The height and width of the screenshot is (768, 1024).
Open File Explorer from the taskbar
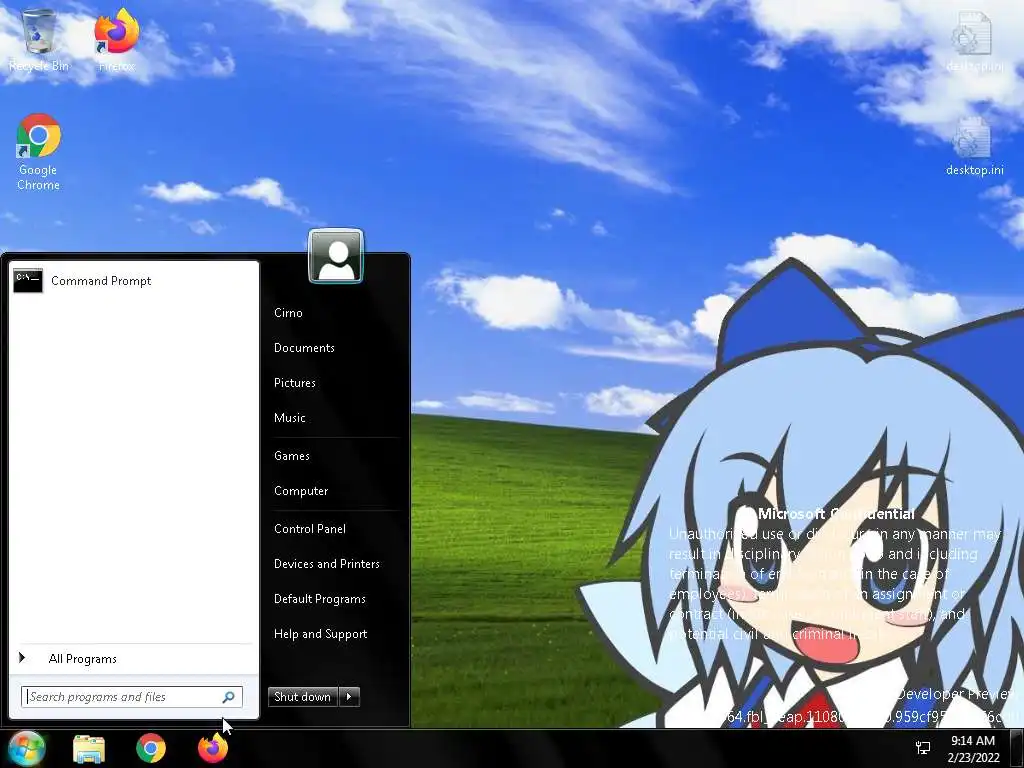89,749
